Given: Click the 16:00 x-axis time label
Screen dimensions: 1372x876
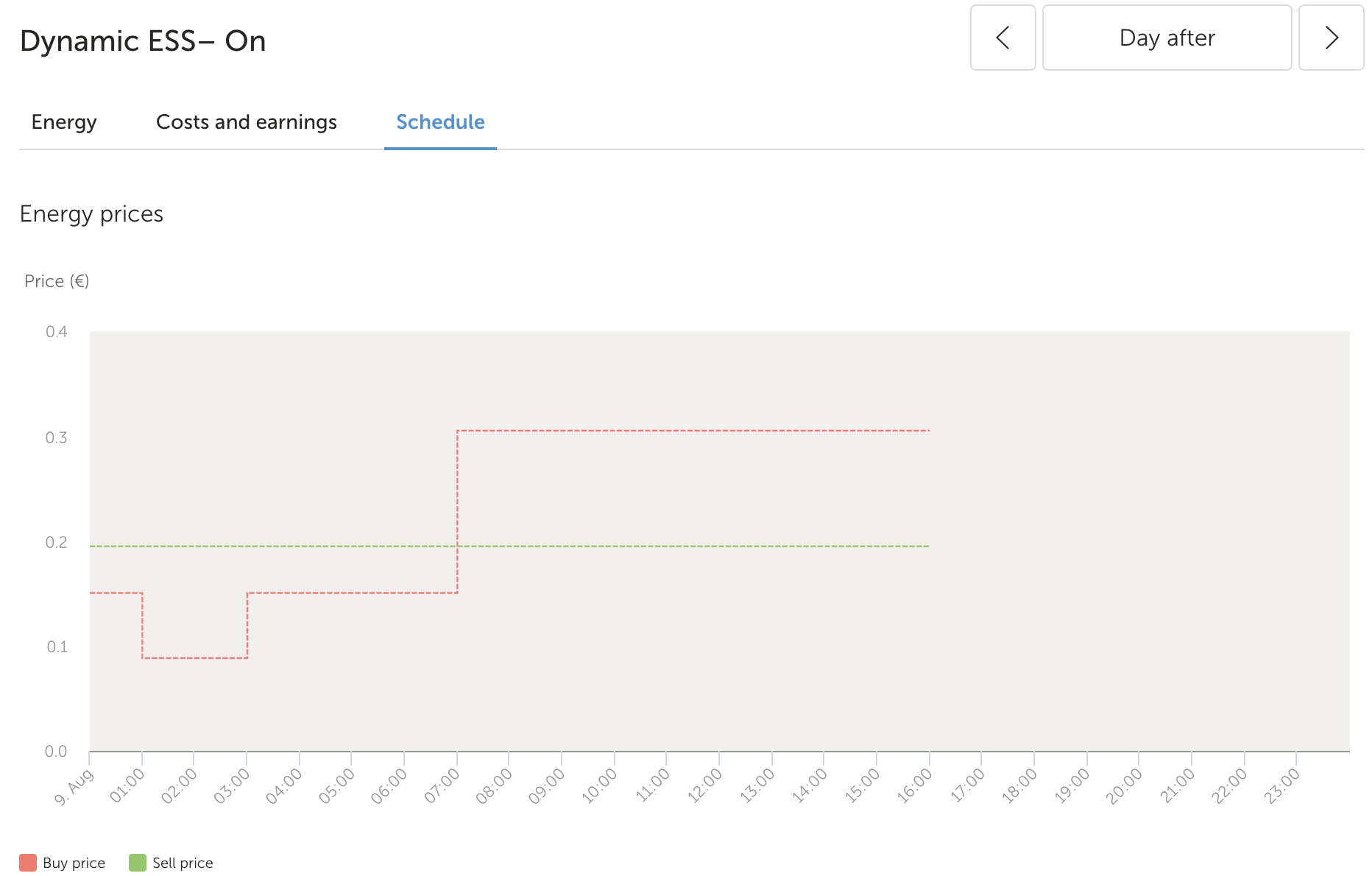Looking at the screenshot, I should (915, 785).
